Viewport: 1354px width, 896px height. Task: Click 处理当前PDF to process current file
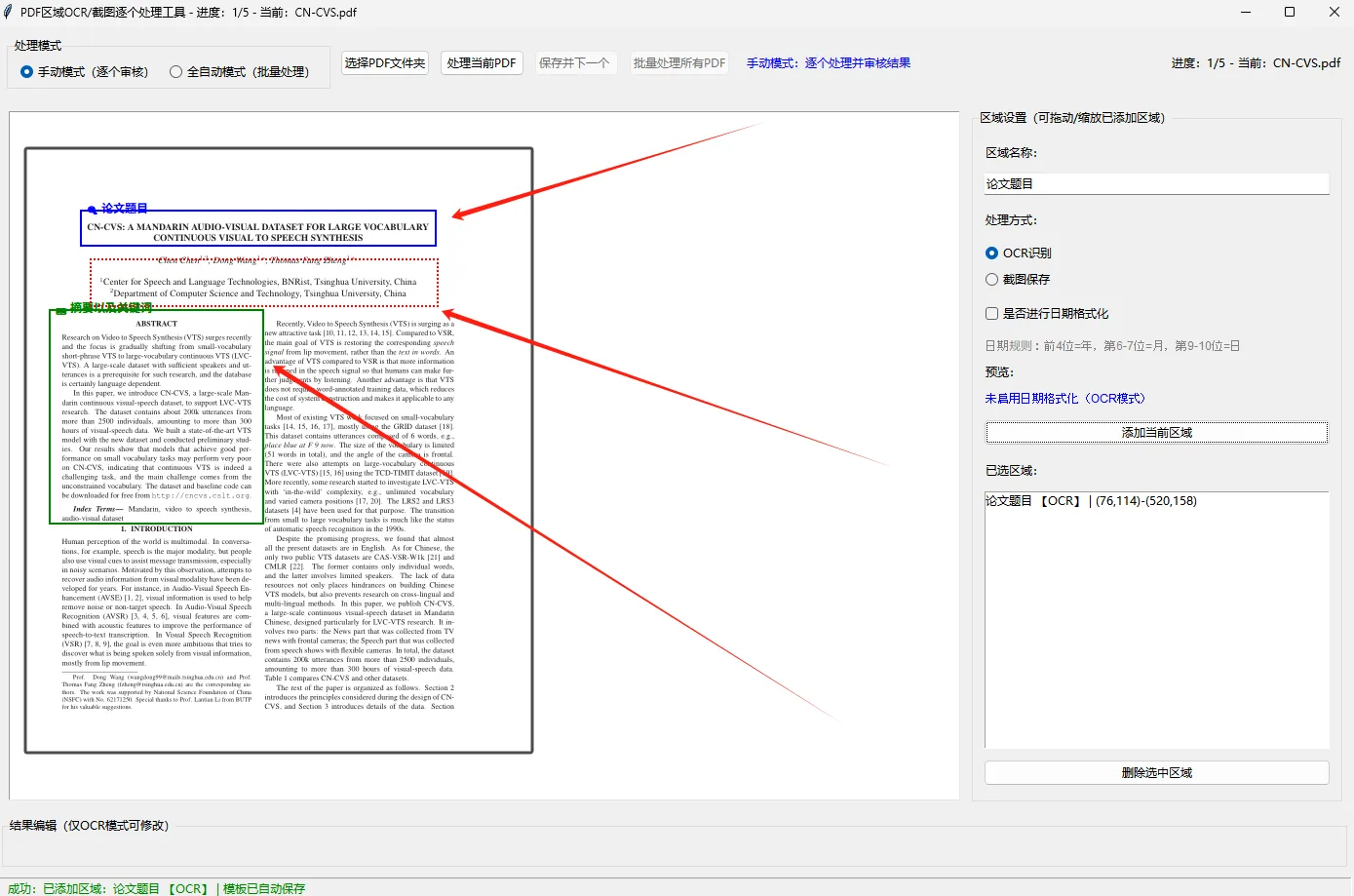pyautogui.click(x=482, y=62)
